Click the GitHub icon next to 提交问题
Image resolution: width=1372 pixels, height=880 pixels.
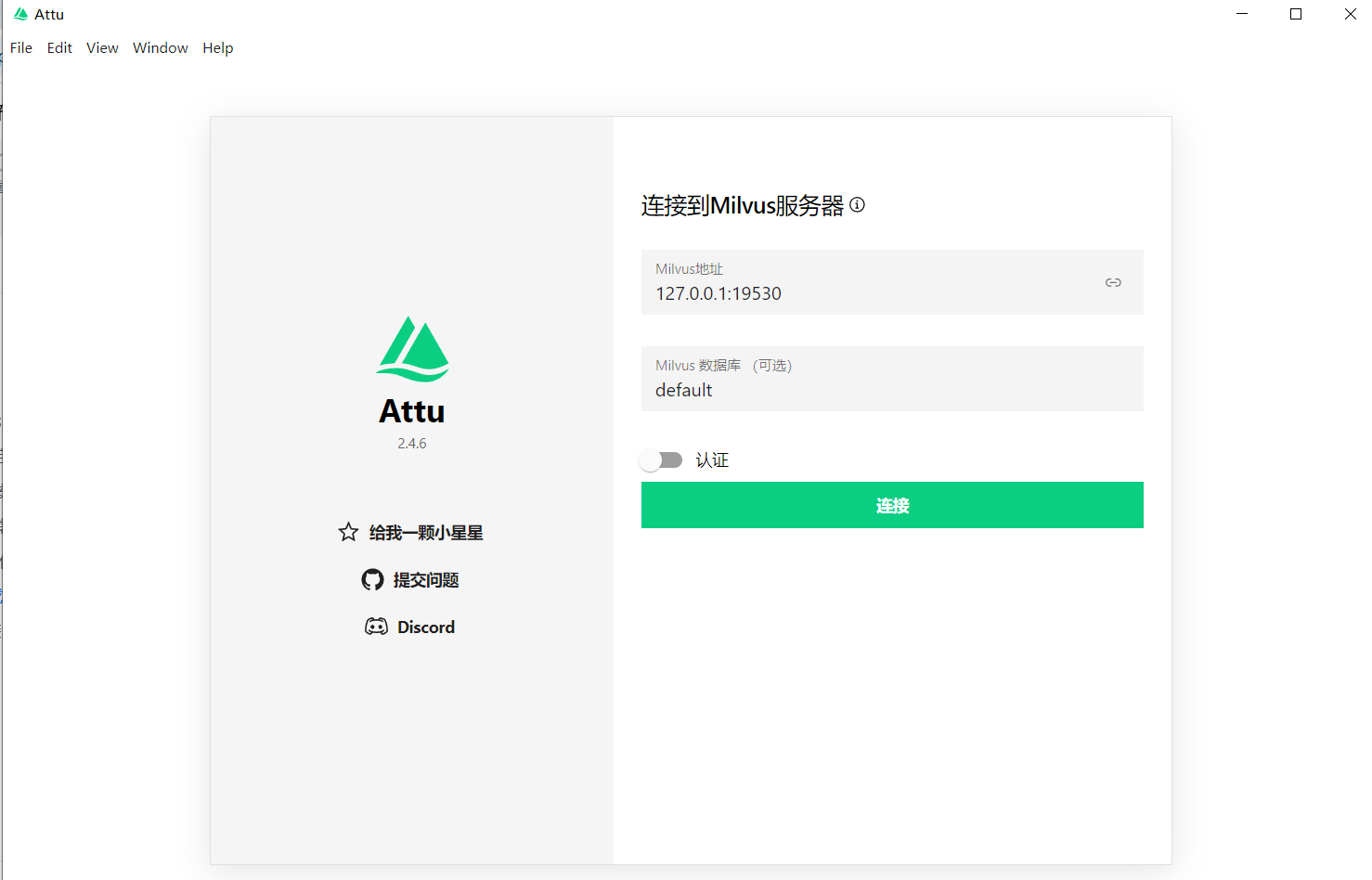point(372,579)
